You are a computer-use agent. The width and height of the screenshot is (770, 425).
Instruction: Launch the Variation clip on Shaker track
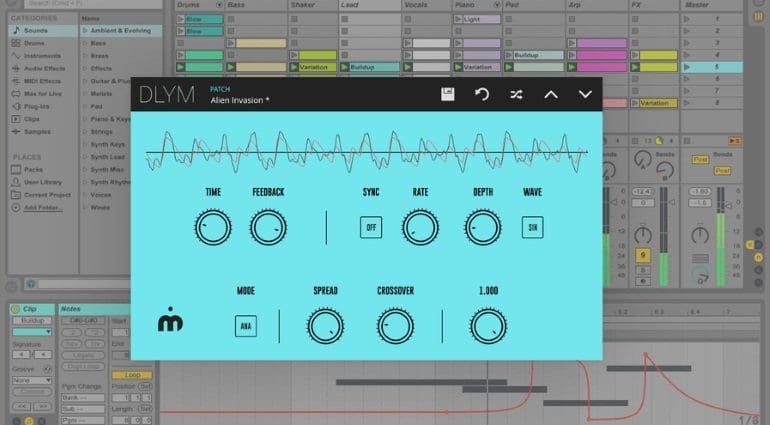tap(294, 67)
